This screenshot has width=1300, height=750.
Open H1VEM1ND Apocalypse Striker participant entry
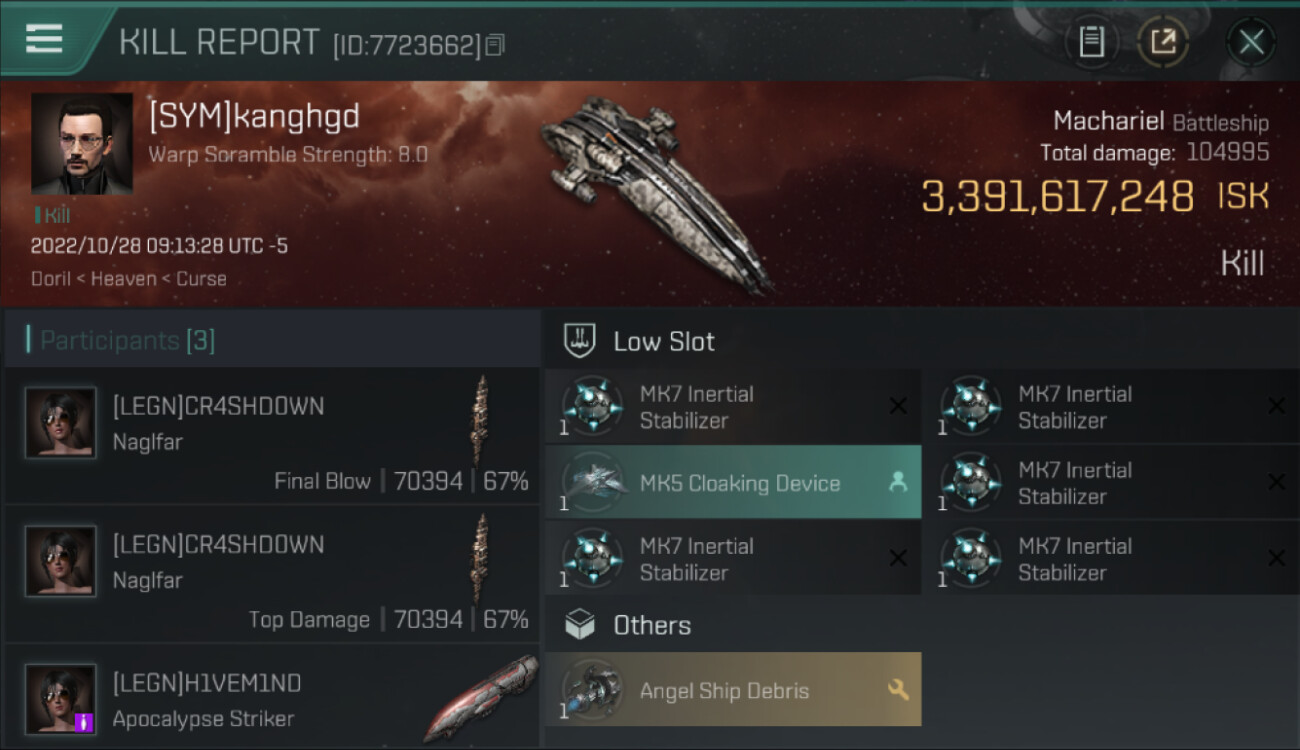pos(272,699)
